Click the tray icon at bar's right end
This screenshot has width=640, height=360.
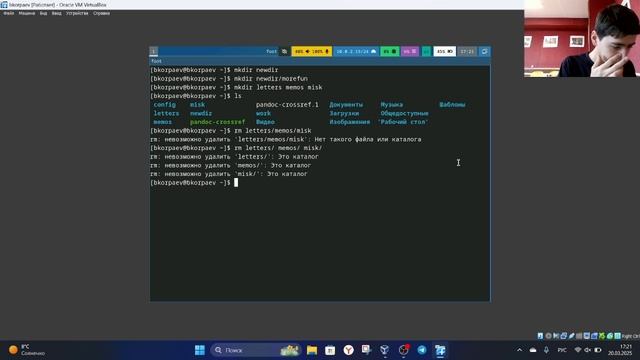pos(484,51)
